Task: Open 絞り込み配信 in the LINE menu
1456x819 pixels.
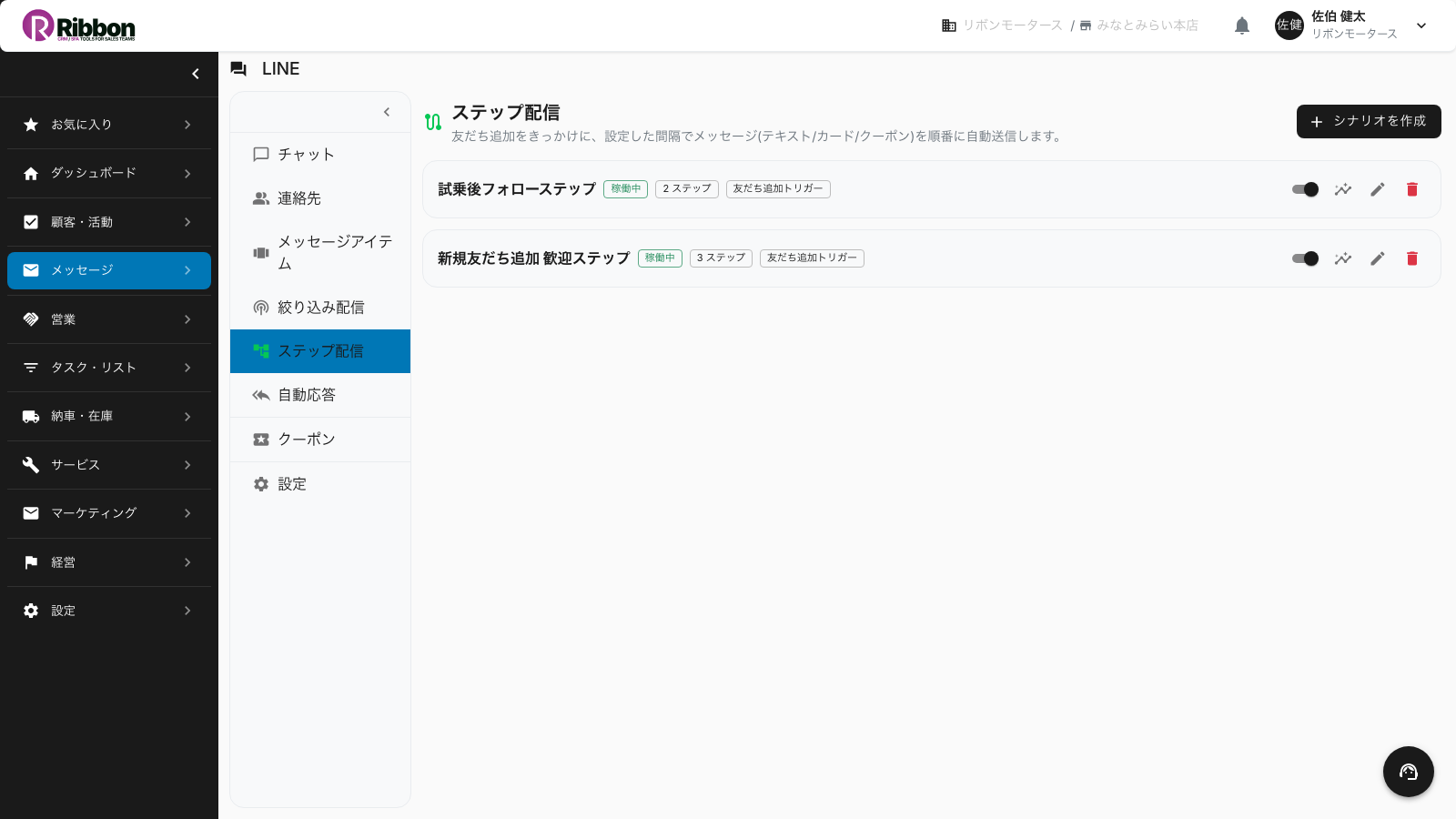Action: tap(320, 308)
